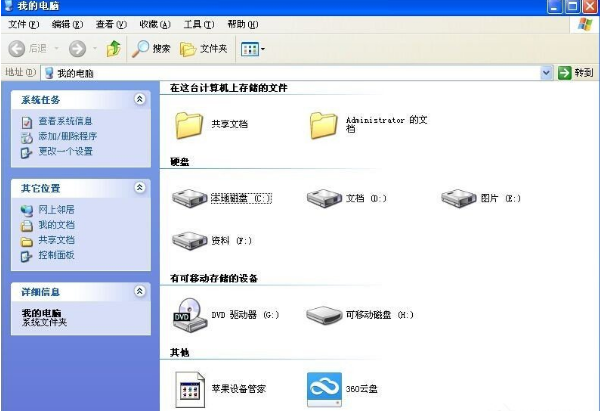600x411 pixels.
Task: Select the 360云盘 cloud icon
Action: 324,389
